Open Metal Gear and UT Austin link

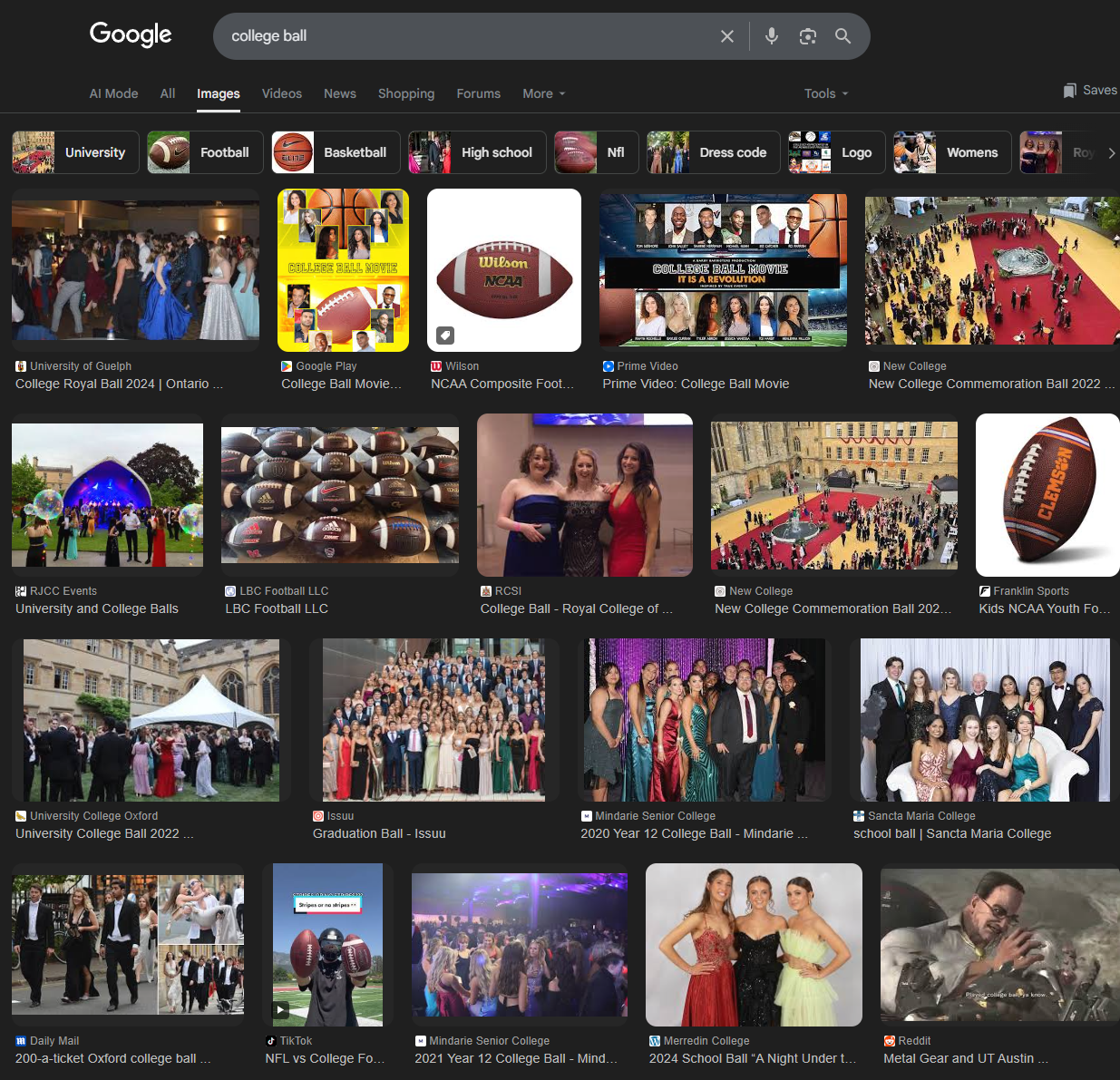[966, 1058]
